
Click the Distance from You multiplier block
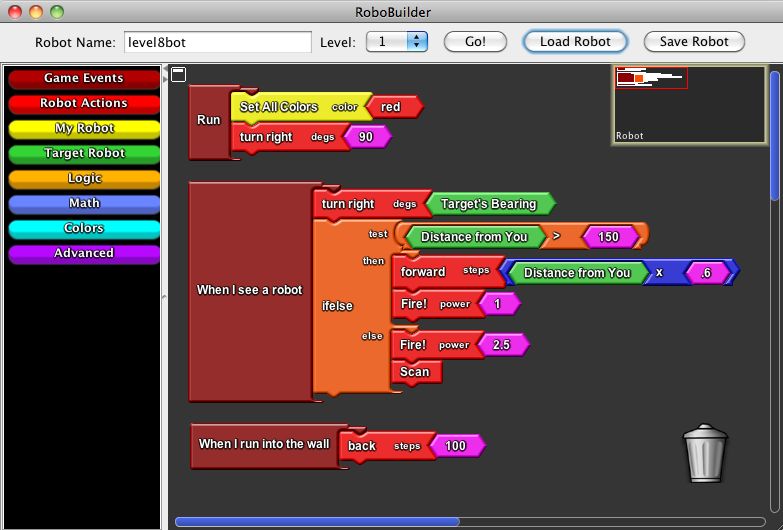click(x=577, y=273)
